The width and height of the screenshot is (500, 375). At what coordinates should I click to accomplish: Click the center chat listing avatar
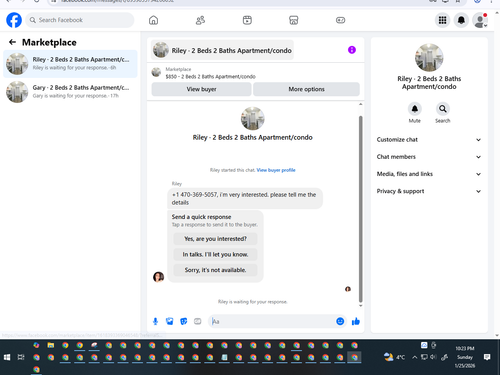coord(253,119)
